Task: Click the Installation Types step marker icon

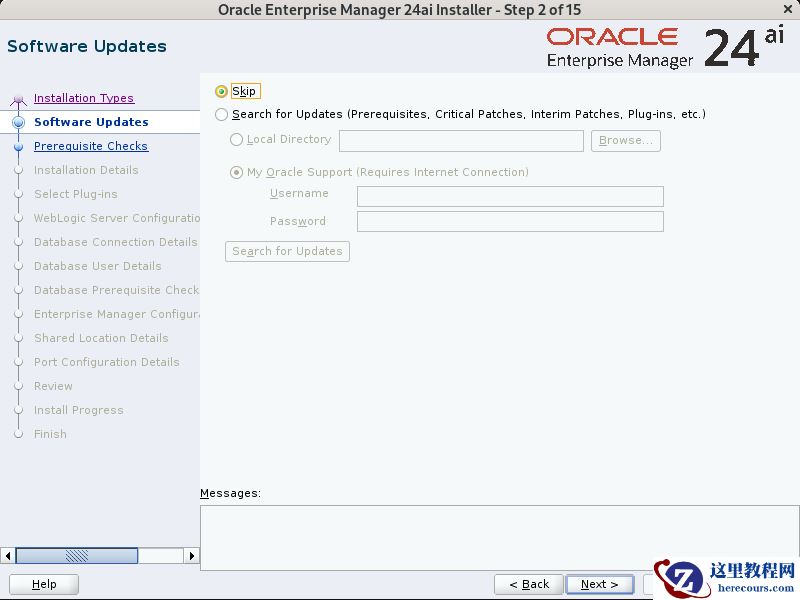Action: click(x=18, y=99)
